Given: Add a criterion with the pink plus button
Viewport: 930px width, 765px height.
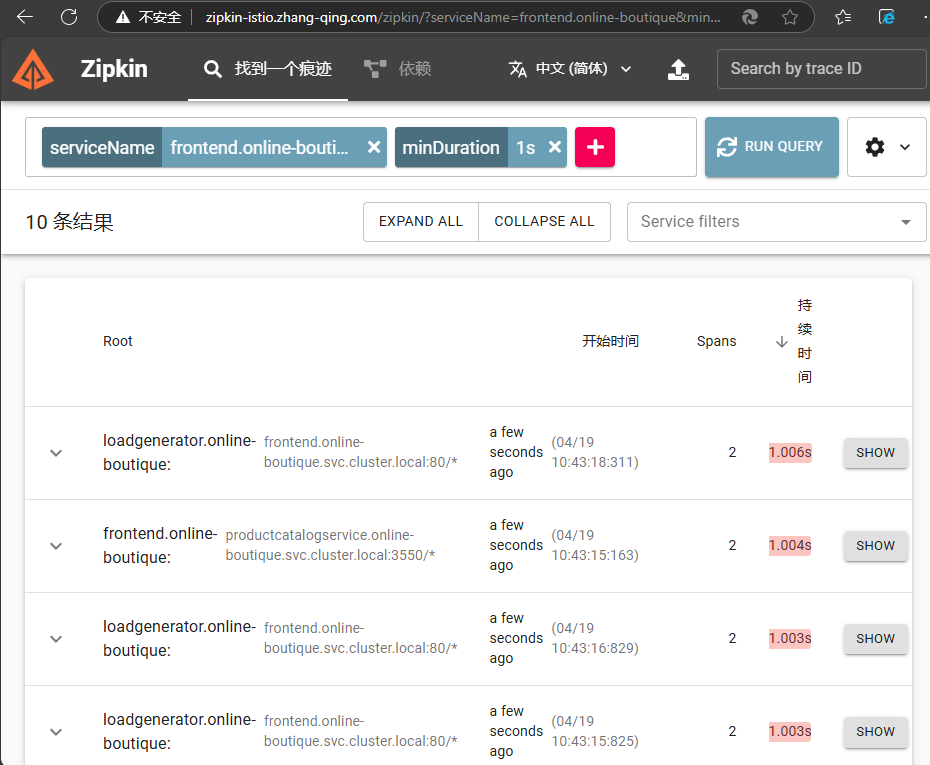Looking at the screenshot, I should (x=595, y=147).
